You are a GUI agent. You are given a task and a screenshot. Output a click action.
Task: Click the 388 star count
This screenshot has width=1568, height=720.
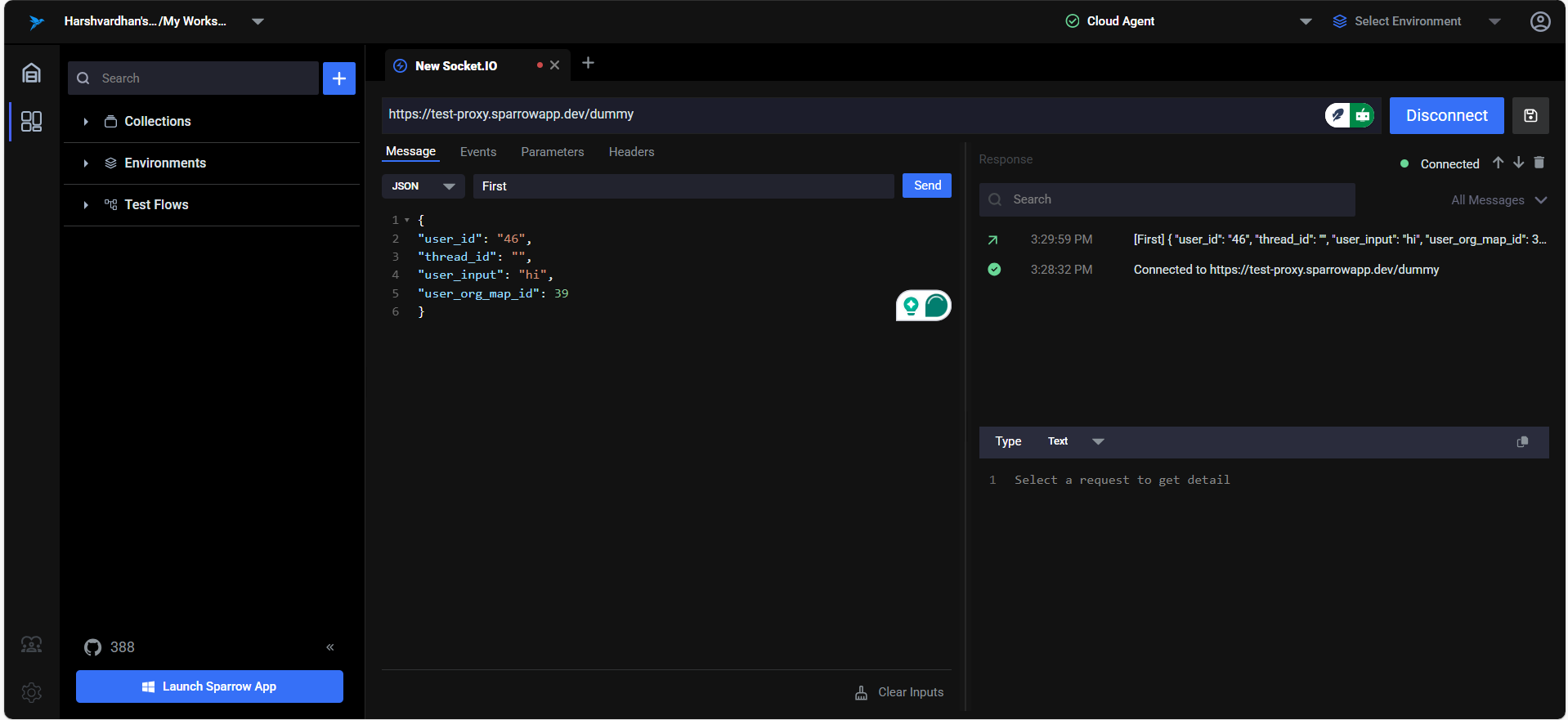123,647
